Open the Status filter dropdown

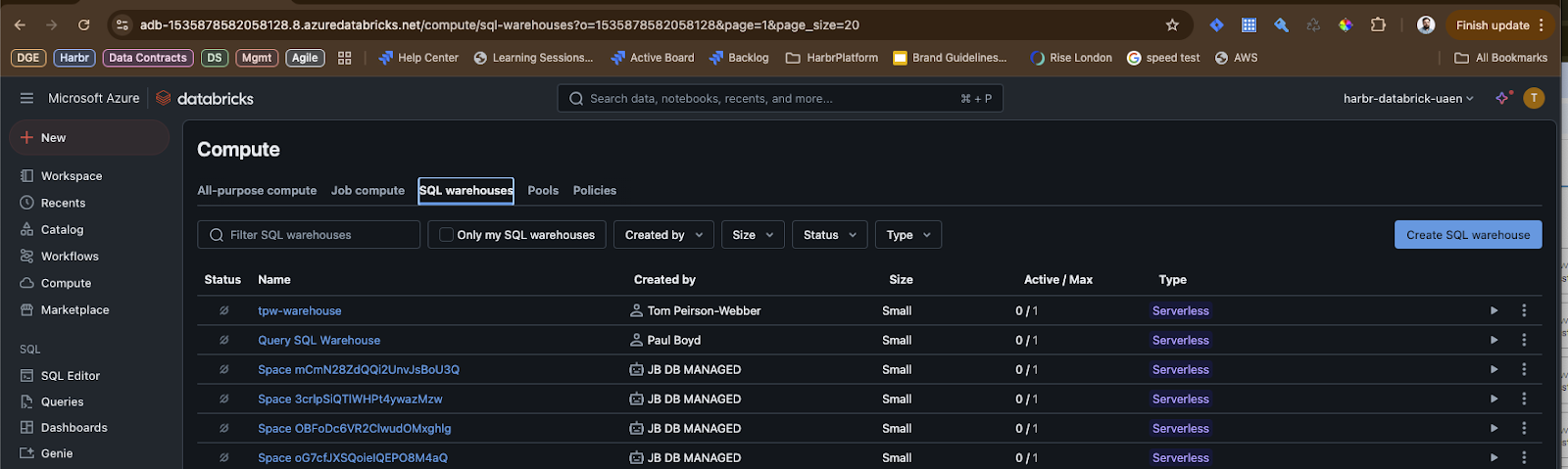click(829, 235)
